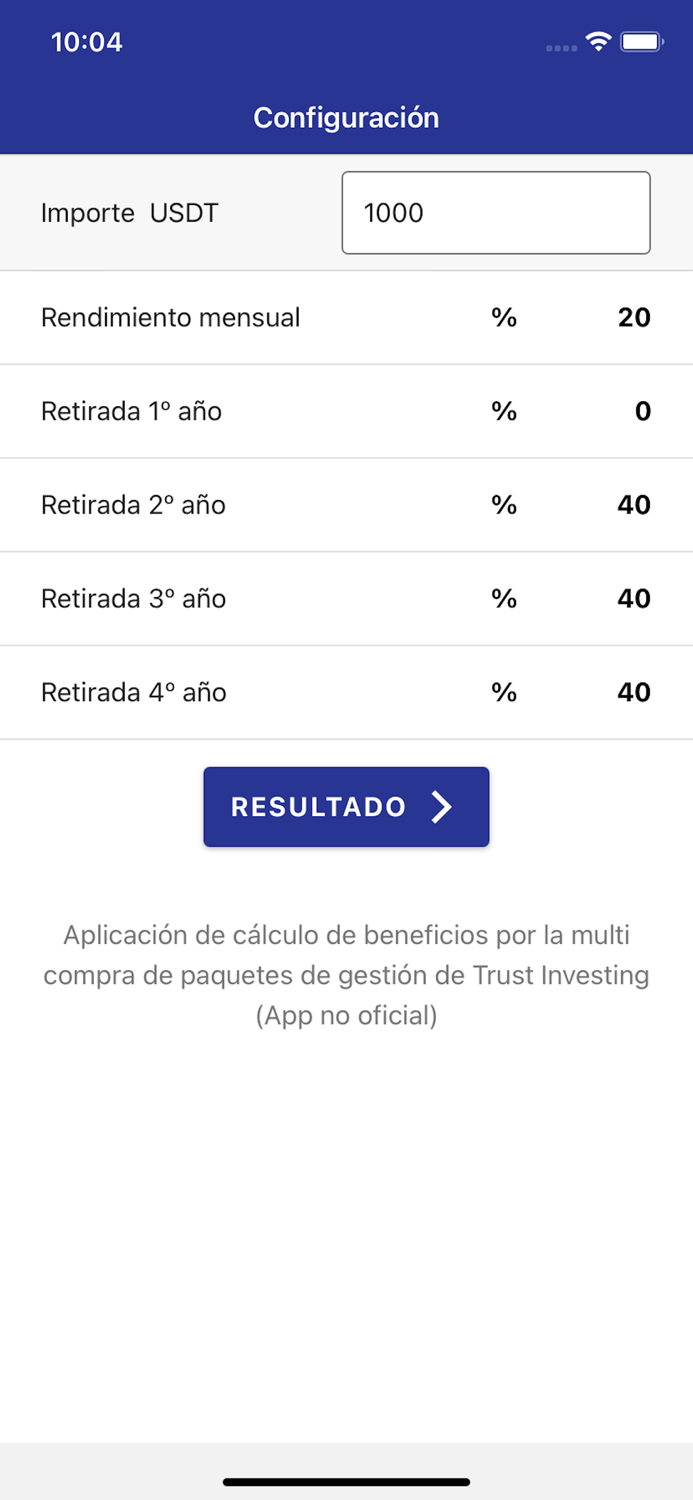Click the value 40 for Retirada 2º año
The width and height of the screenshot is (693, 1500).
pos(634,504)
